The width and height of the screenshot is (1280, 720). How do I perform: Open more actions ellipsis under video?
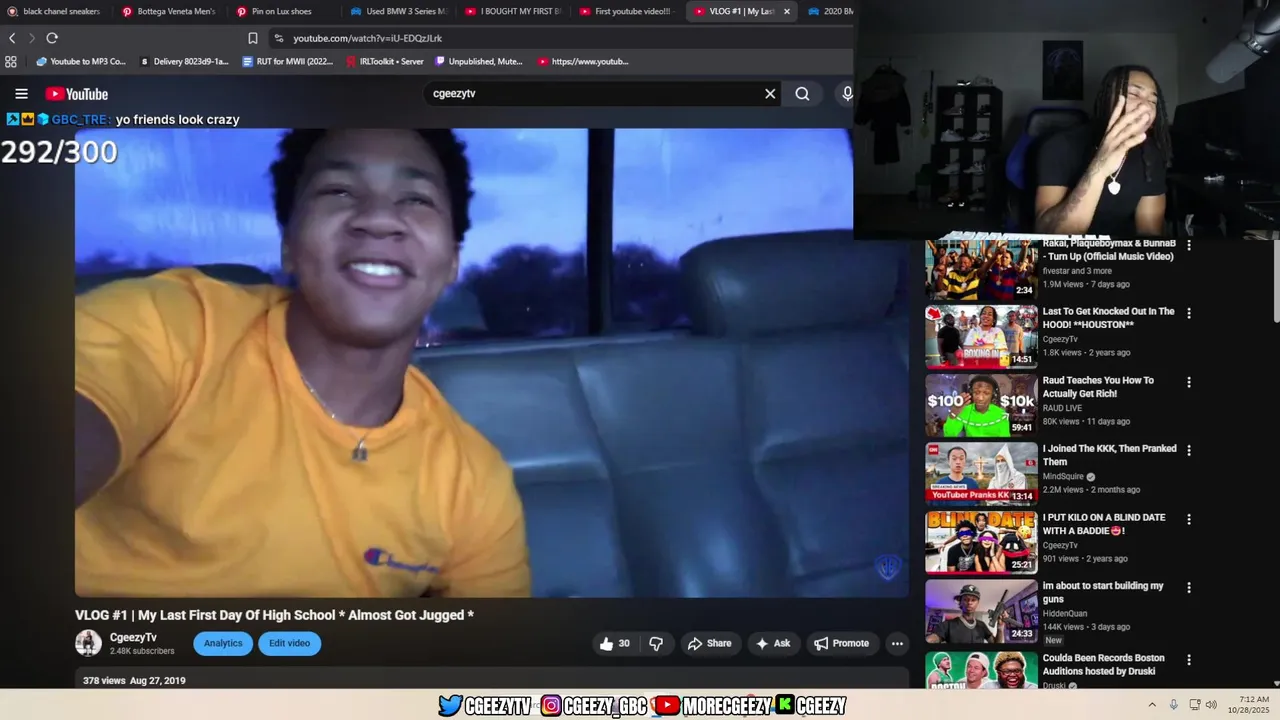(897, 643)
